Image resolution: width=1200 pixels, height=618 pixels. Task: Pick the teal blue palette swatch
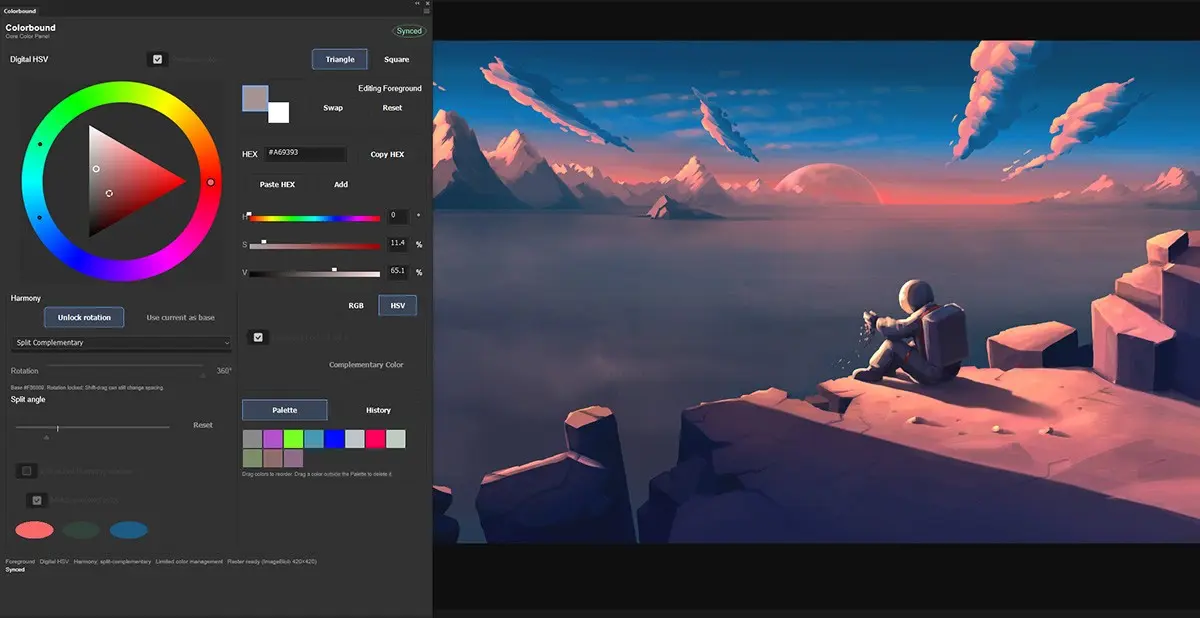pos(314,439)
